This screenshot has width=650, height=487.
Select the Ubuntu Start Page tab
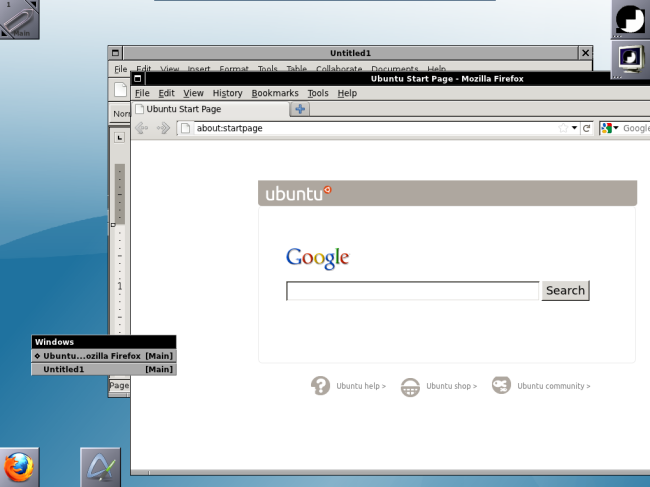click(211, 109)
